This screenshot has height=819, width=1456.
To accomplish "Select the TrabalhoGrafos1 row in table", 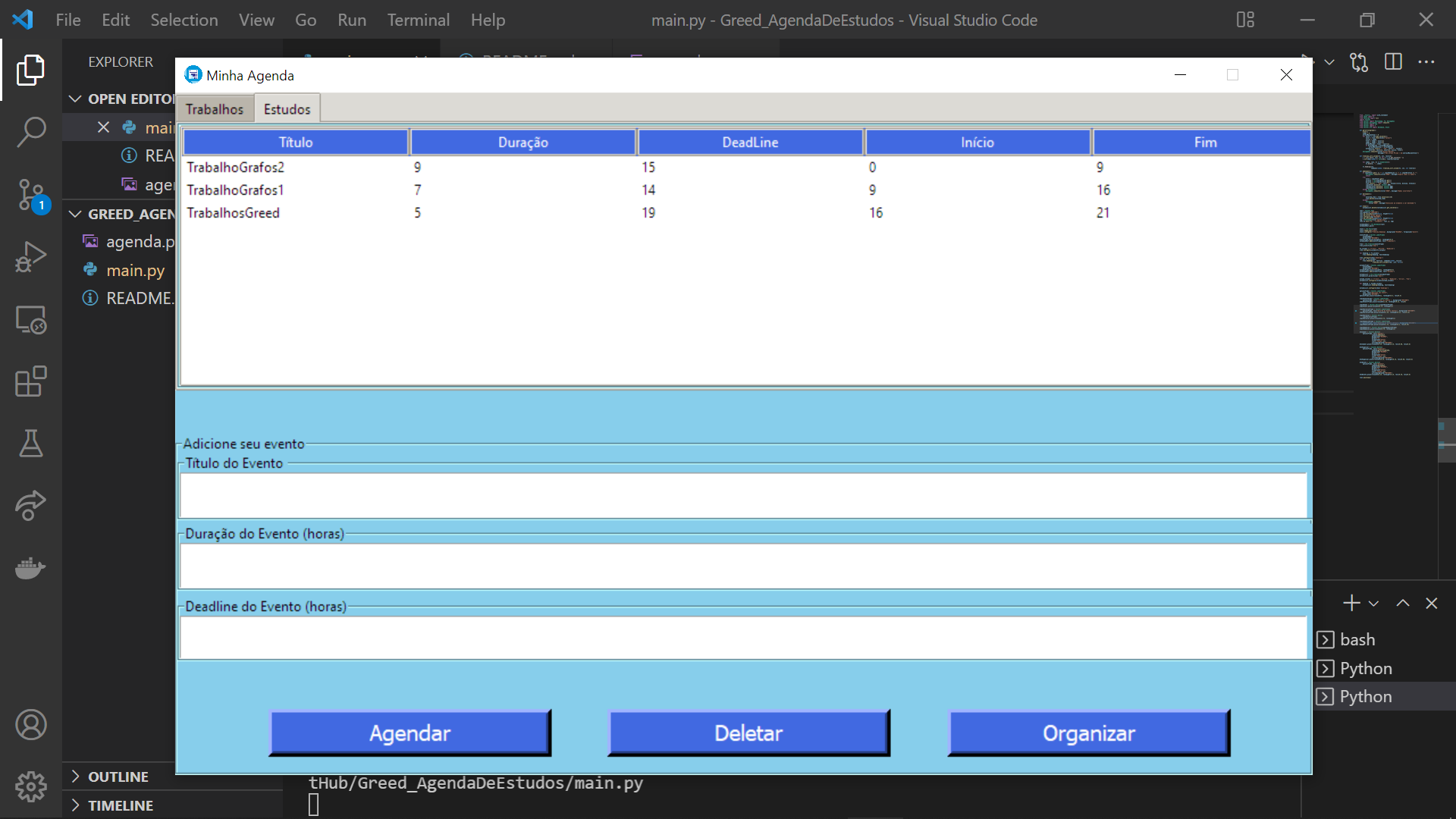I will pos(235,190).
